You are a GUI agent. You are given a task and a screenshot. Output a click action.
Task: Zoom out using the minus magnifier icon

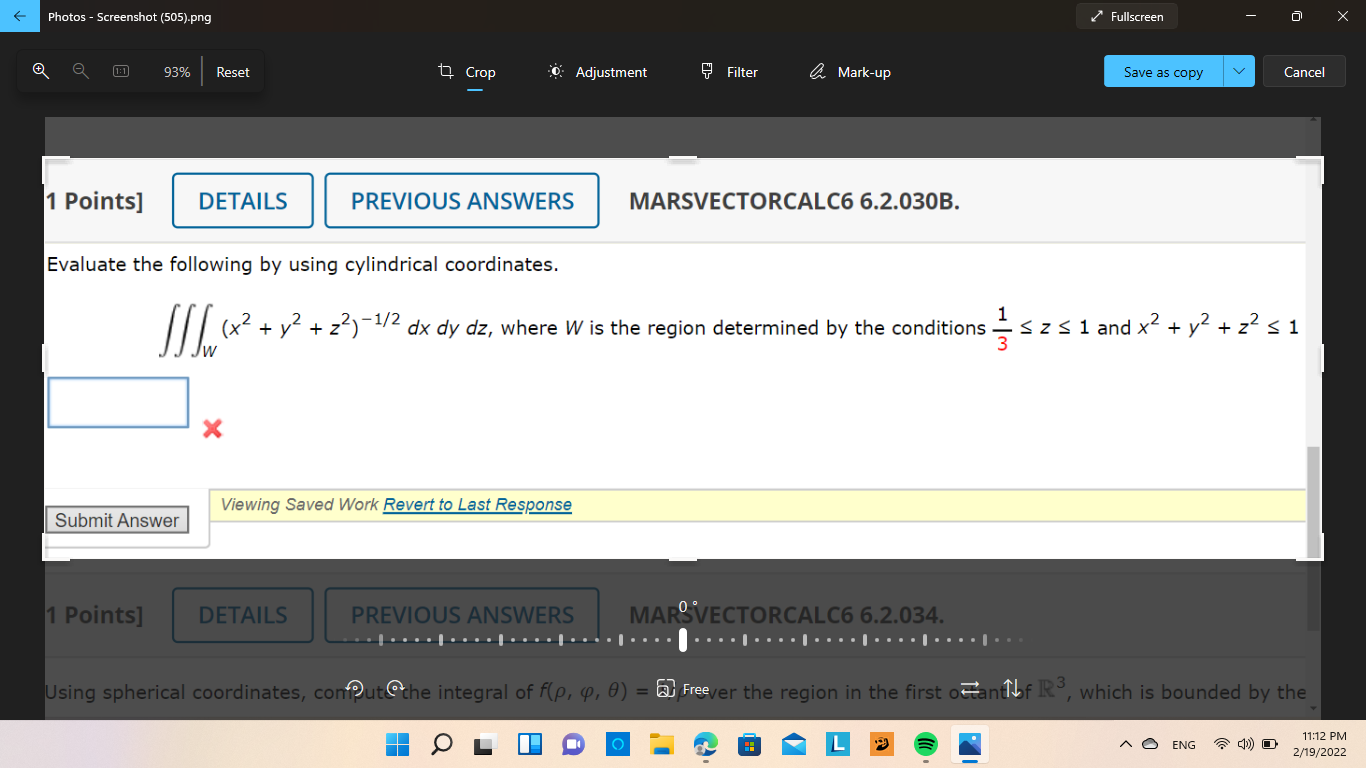[79, 71]
